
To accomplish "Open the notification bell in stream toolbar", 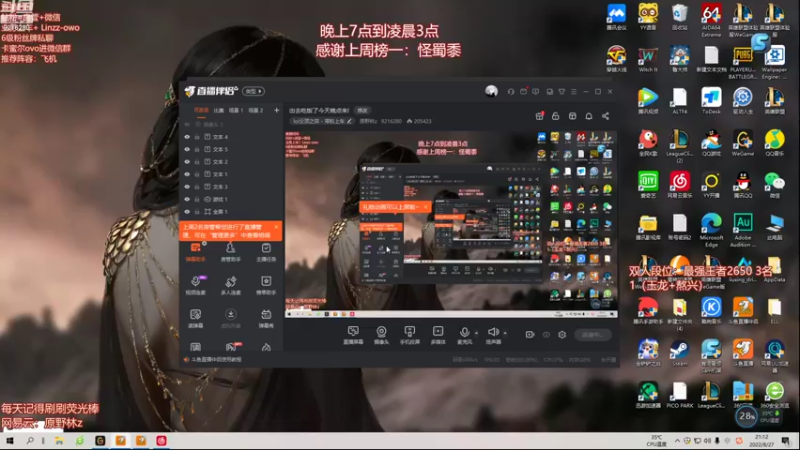I will (589, 116).
